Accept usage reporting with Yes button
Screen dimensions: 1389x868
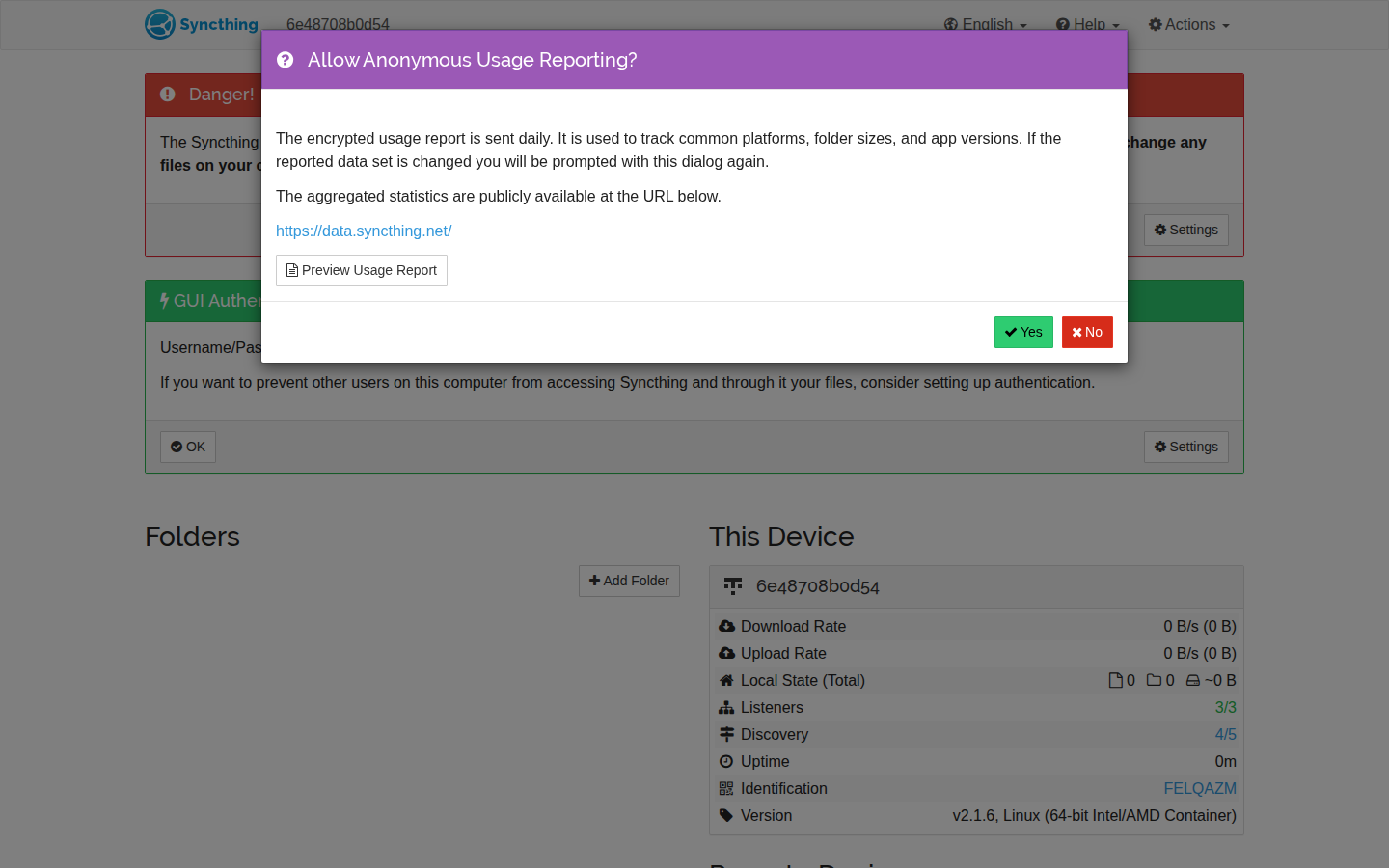tap(1023, 332)
